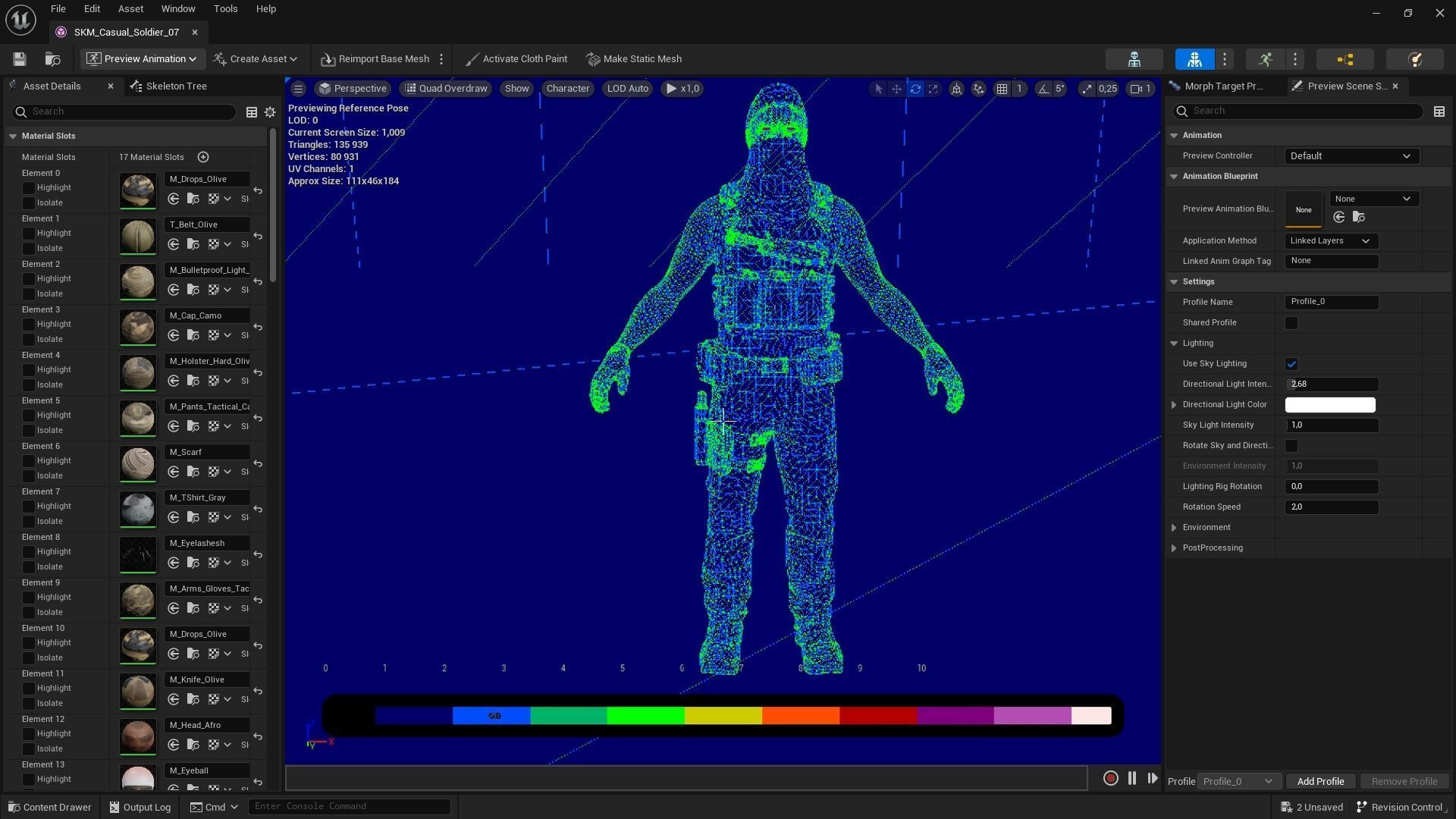Viewport: 1456px width, 819px height.
Task: Open camera speed settings in viewport
Action: pyautogui.click(x=1141, y=89)
